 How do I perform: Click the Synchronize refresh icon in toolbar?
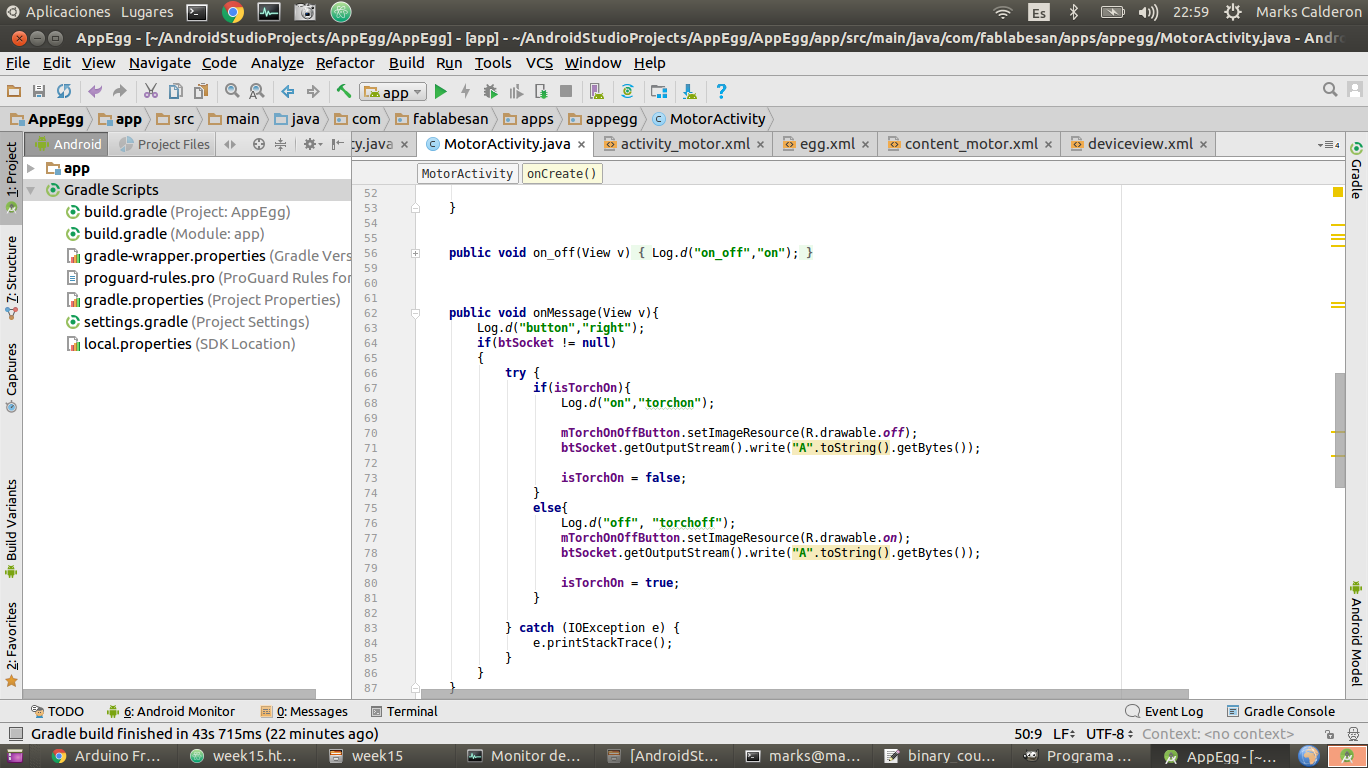click(x=64, y=92)
